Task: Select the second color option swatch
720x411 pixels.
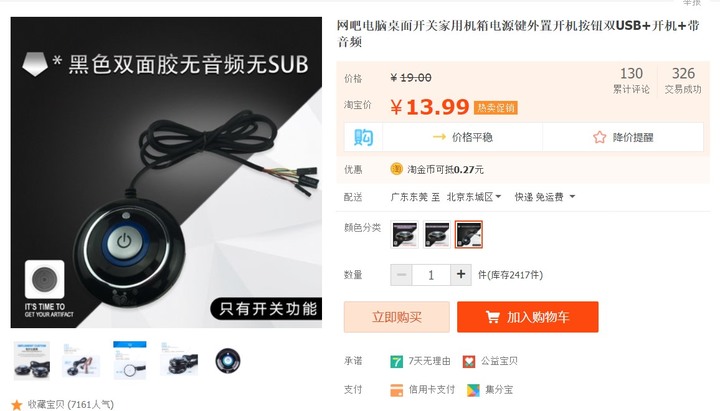Action: [x=437, y=234]
